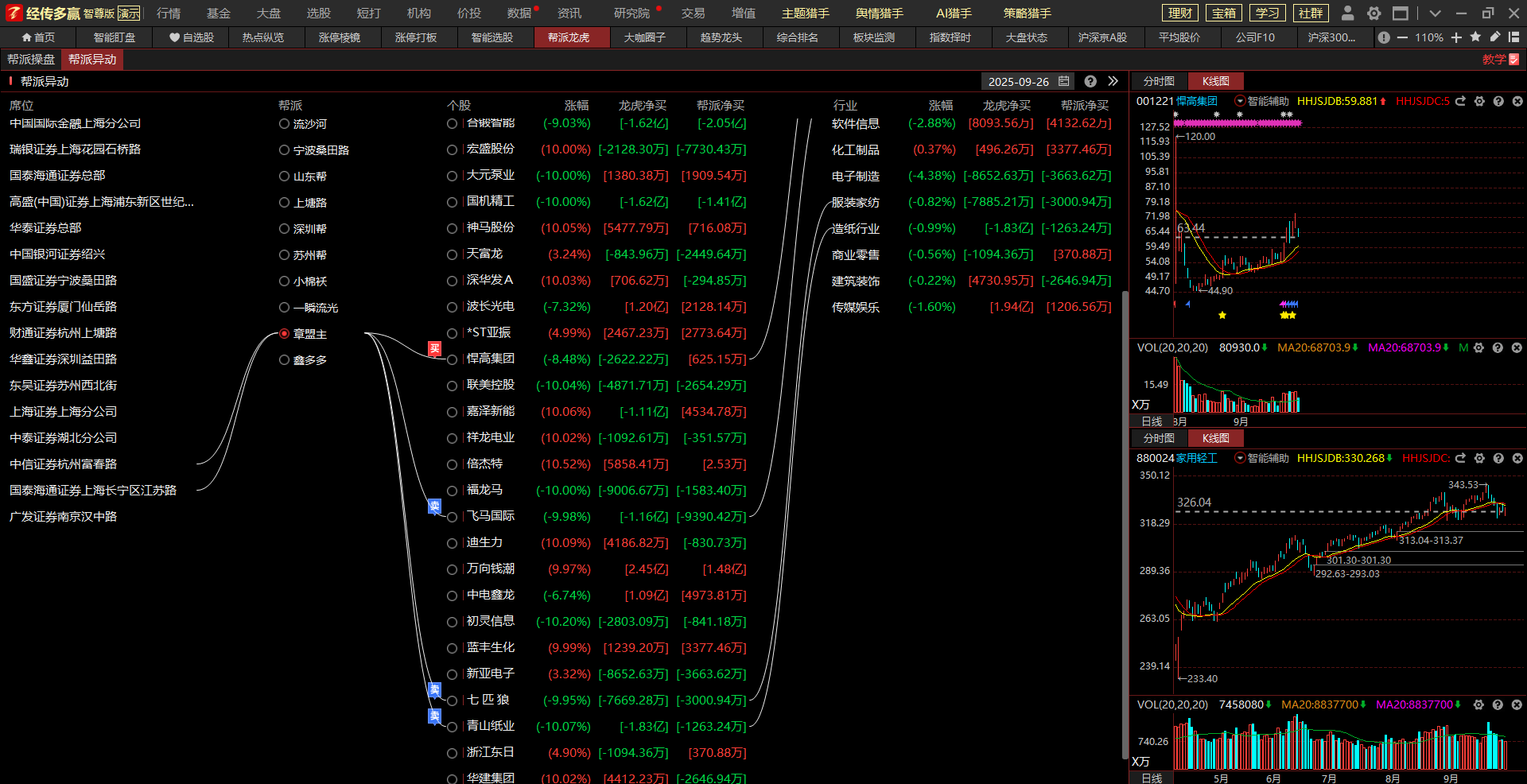Click the window layout icon in title bar
The height and width of the screenshot is (784, 1527).
point(1401,13)
